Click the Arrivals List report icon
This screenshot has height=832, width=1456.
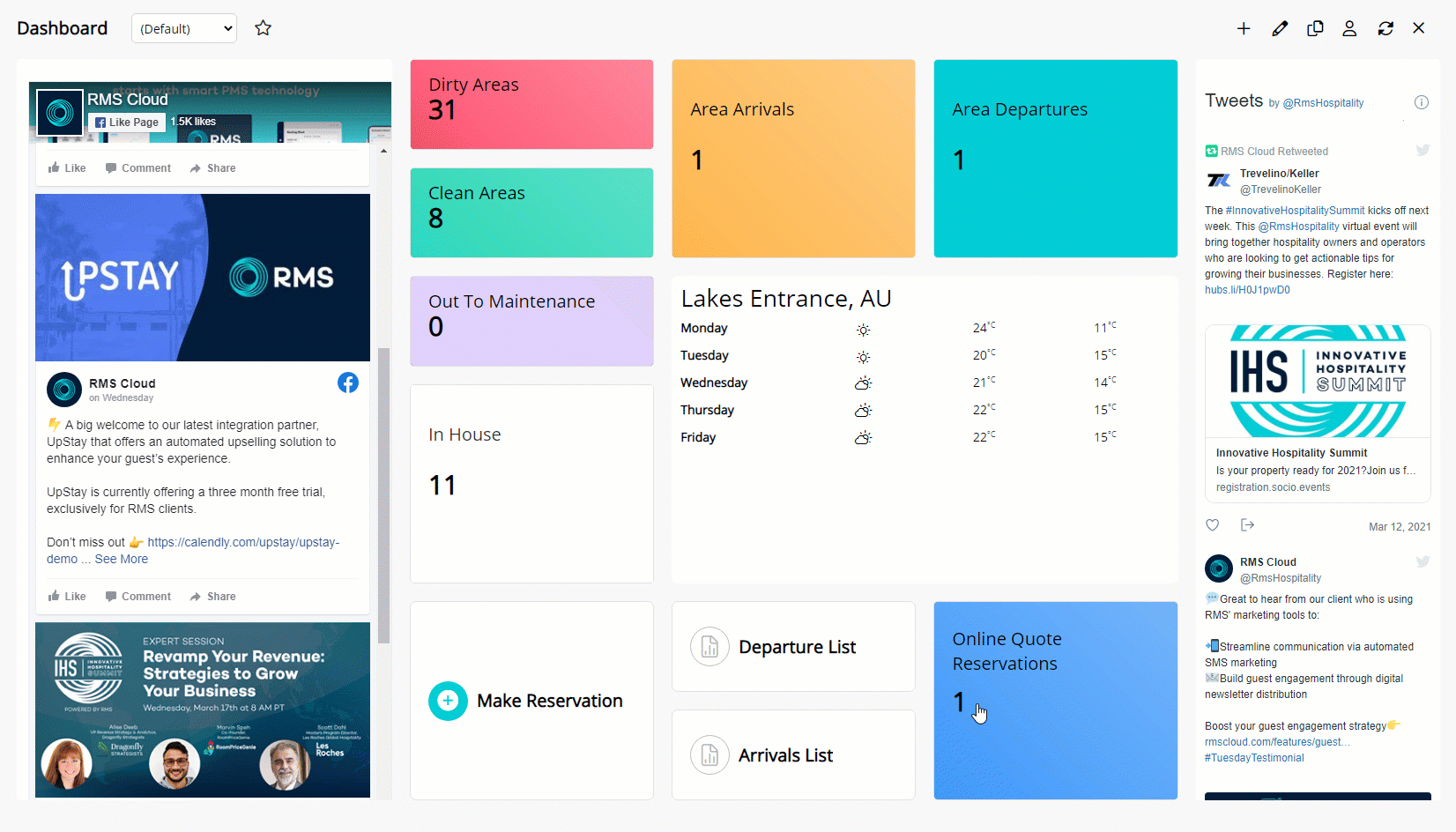(x=709, y=755)
